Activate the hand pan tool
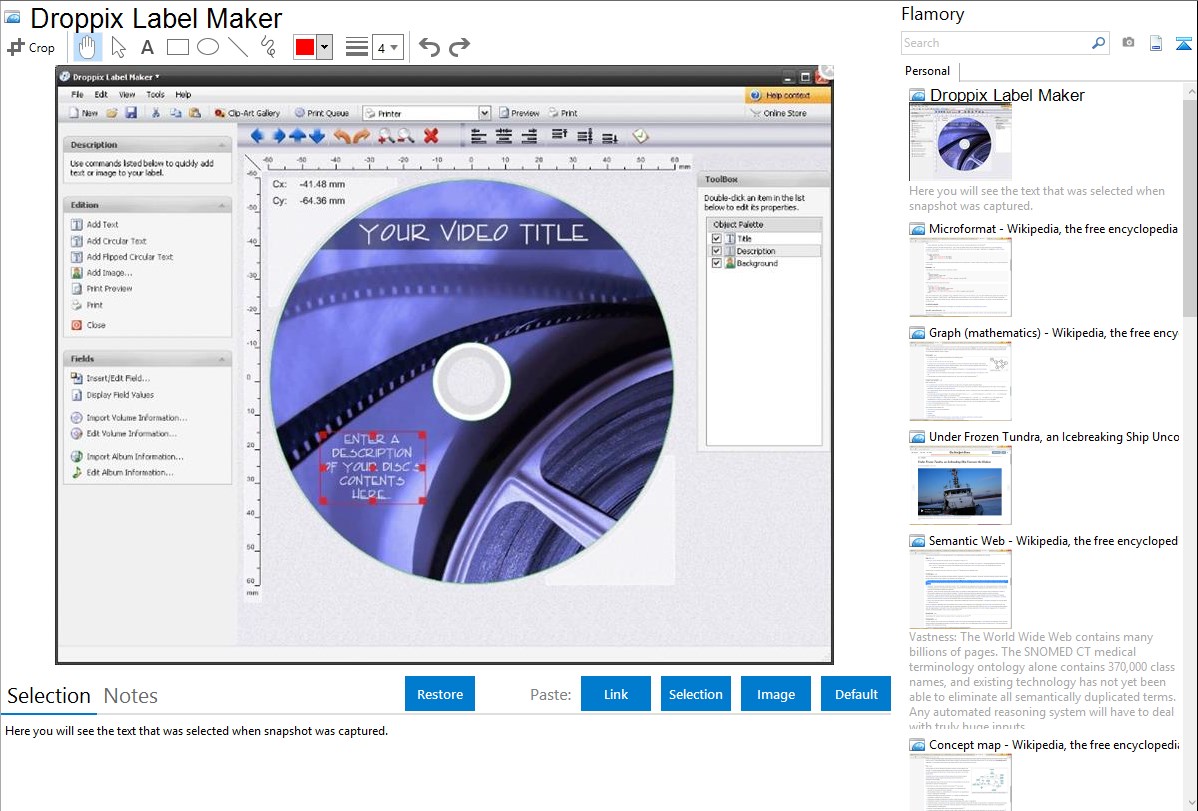Image resolution: width=1198 pixels, height=811 pixels. 87,47
